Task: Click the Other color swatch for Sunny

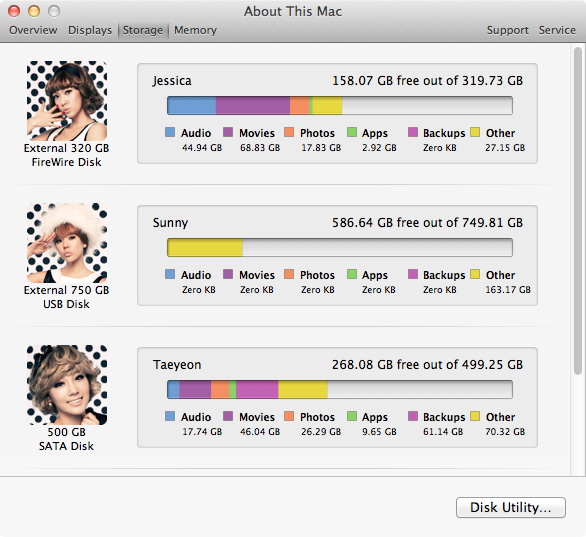Action: click(x=475, y=274)
